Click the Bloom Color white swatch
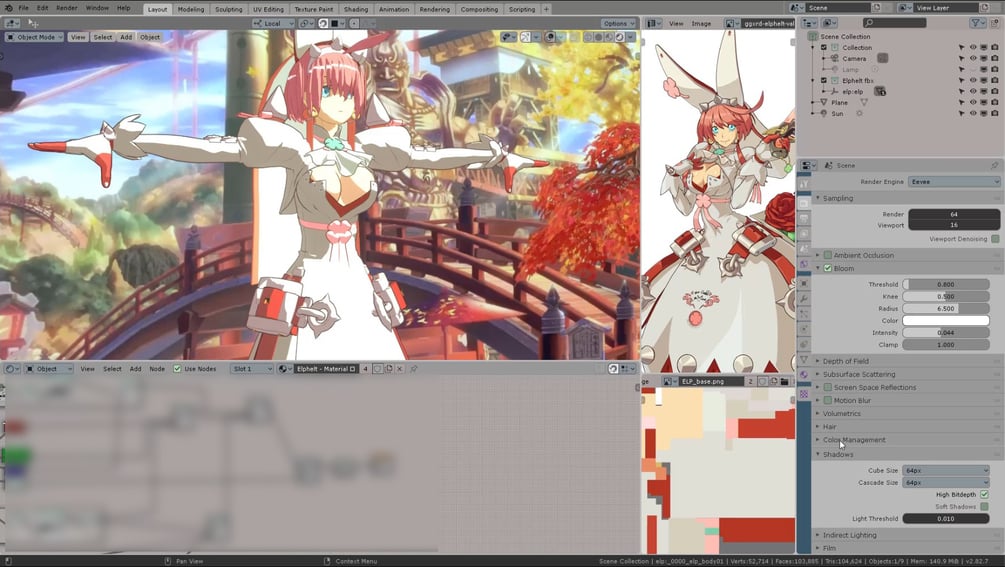Image resolution: width=1005 pixels, height=567 pixels. click(x=945, y=320)
